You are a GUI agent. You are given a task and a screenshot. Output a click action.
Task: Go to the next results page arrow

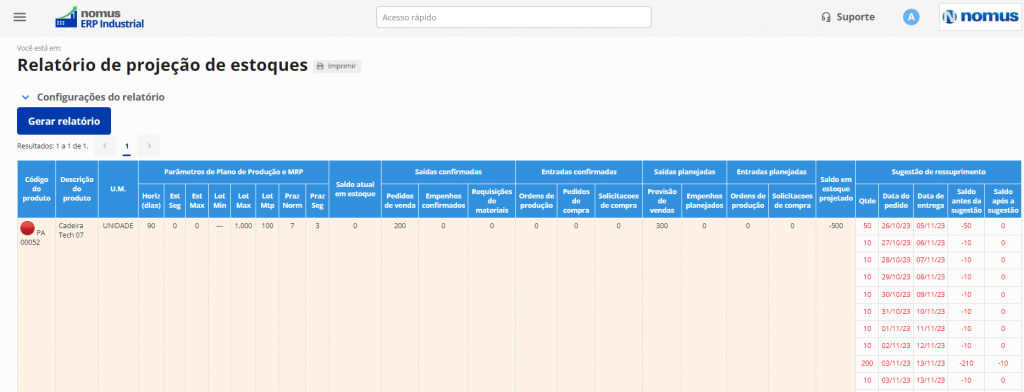[x=149, y=146]
